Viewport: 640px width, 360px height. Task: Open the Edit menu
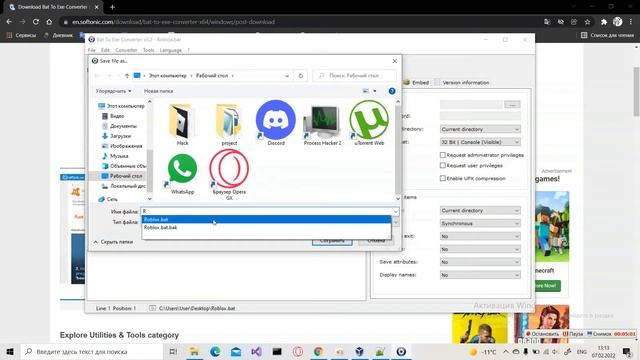pyautogui.click(x=105, y=50)
